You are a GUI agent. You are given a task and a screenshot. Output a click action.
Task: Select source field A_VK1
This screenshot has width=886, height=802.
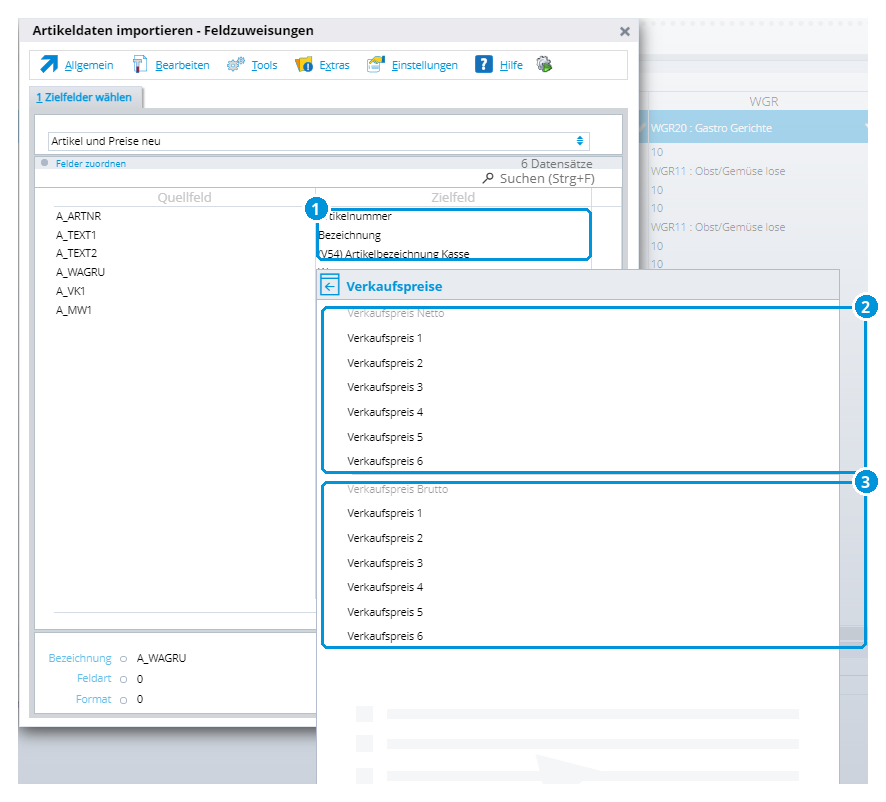click(x=71, y=291)
